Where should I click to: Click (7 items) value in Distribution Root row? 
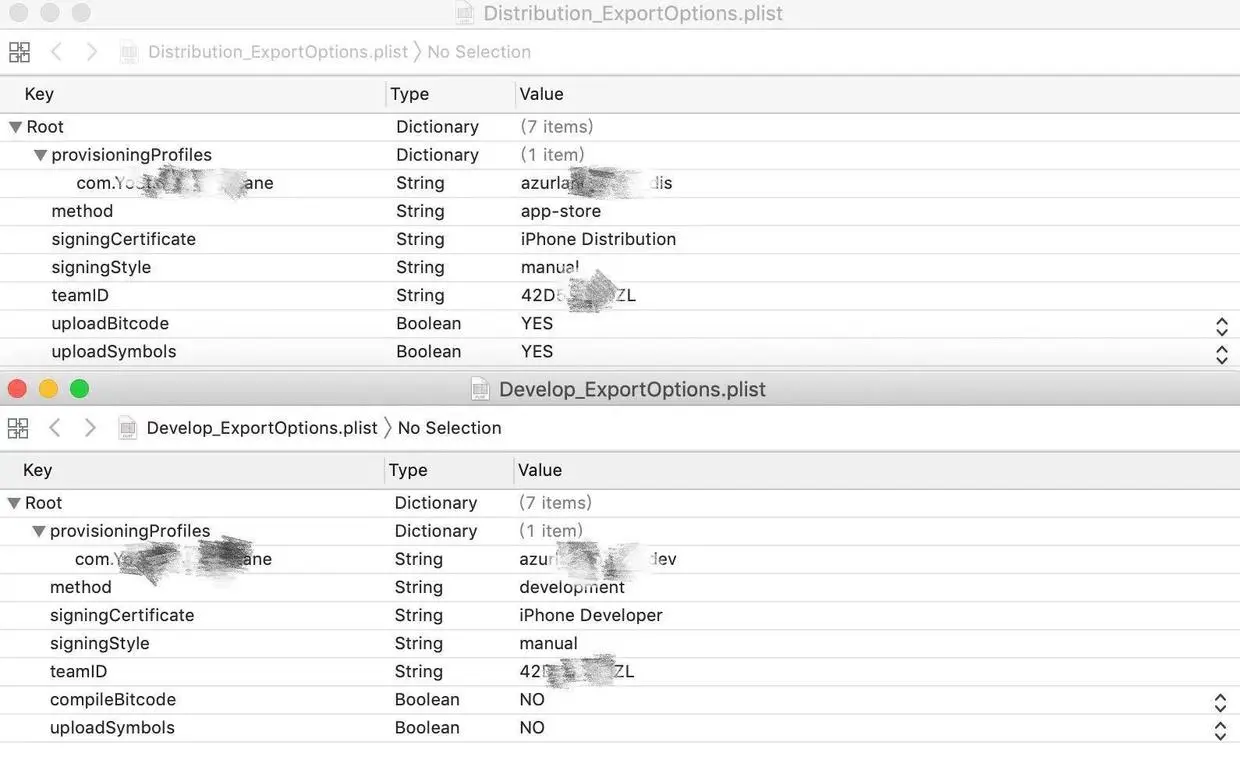point(557,127)
